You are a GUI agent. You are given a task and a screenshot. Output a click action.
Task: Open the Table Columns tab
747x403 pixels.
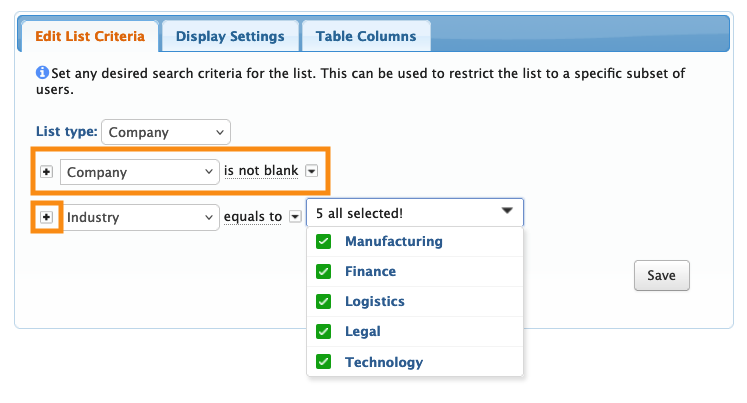tap(366, 37)
